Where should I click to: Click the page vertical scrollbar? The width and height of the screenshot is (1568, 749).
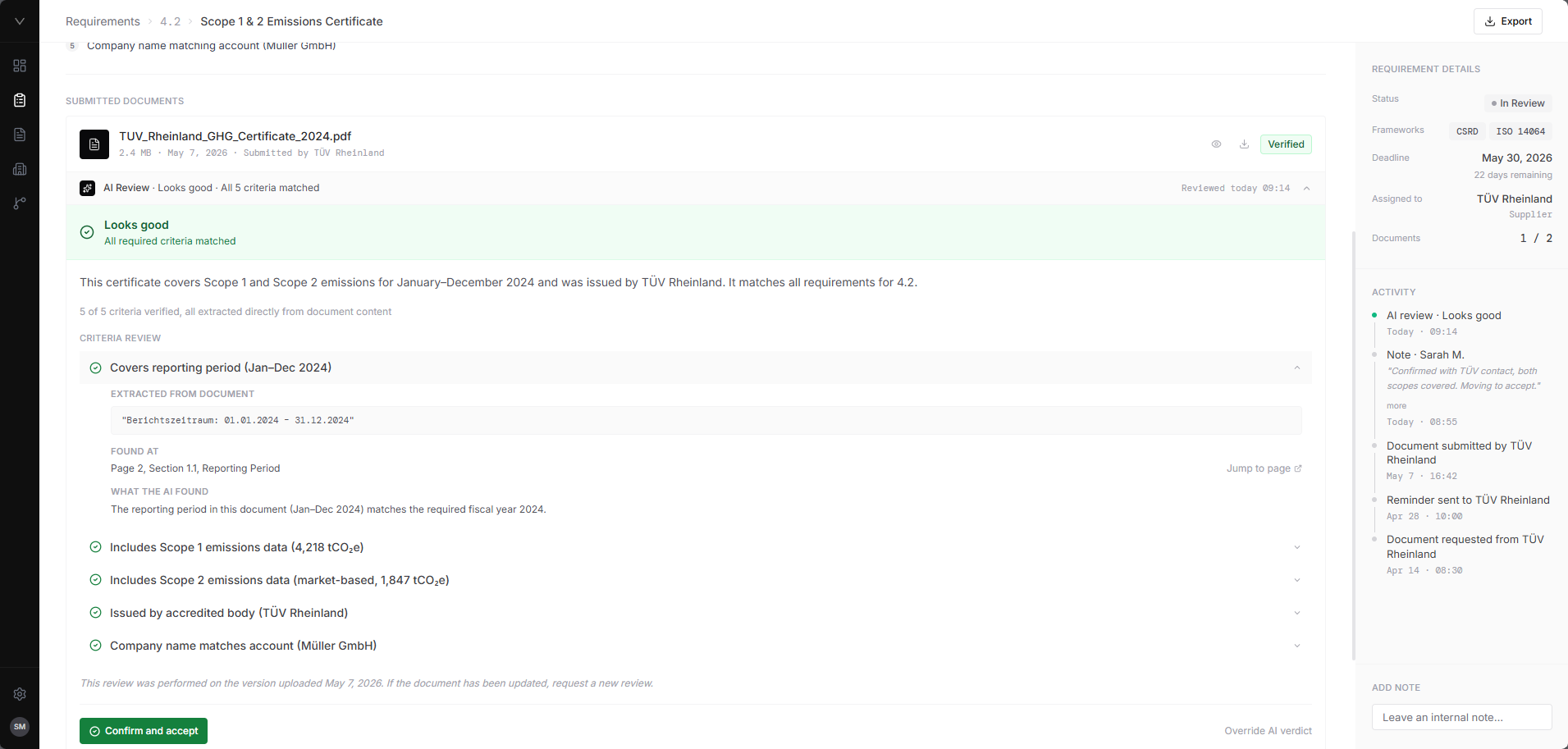click(x=1354, y=445)
